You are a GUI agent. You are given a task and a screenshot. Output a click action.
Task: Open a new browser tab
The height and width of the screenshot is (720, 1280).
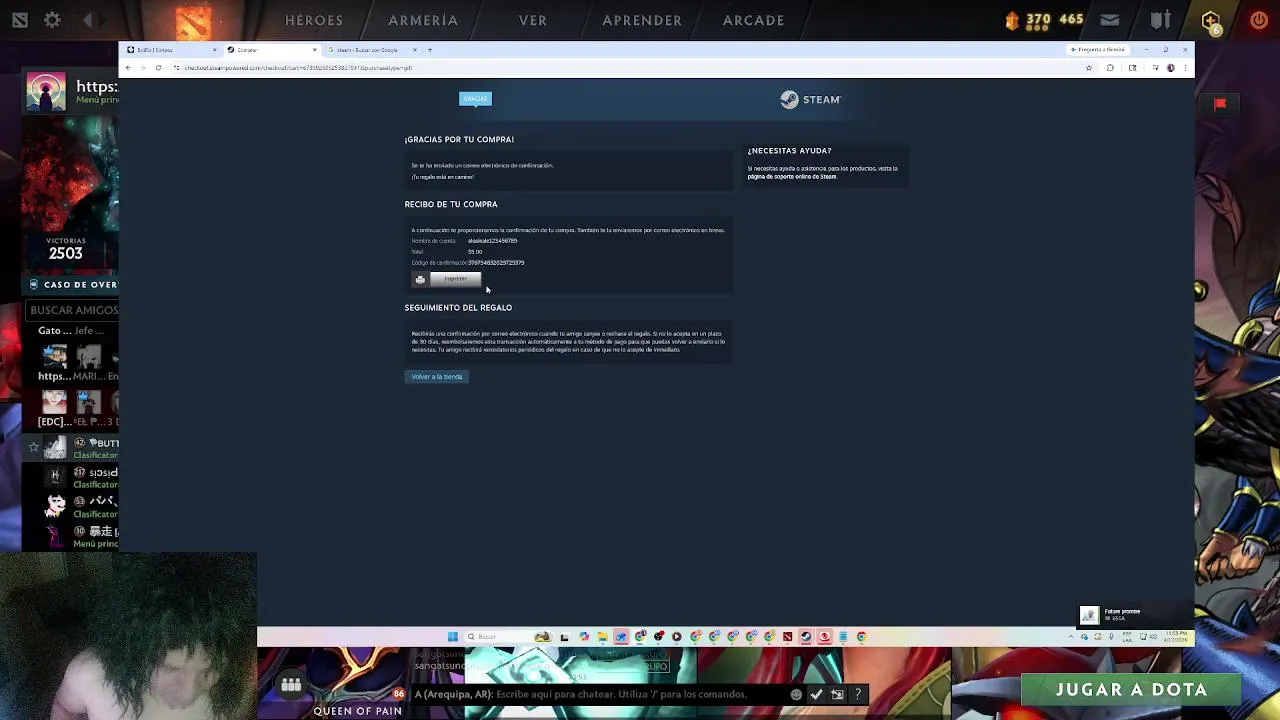(430, 50)
